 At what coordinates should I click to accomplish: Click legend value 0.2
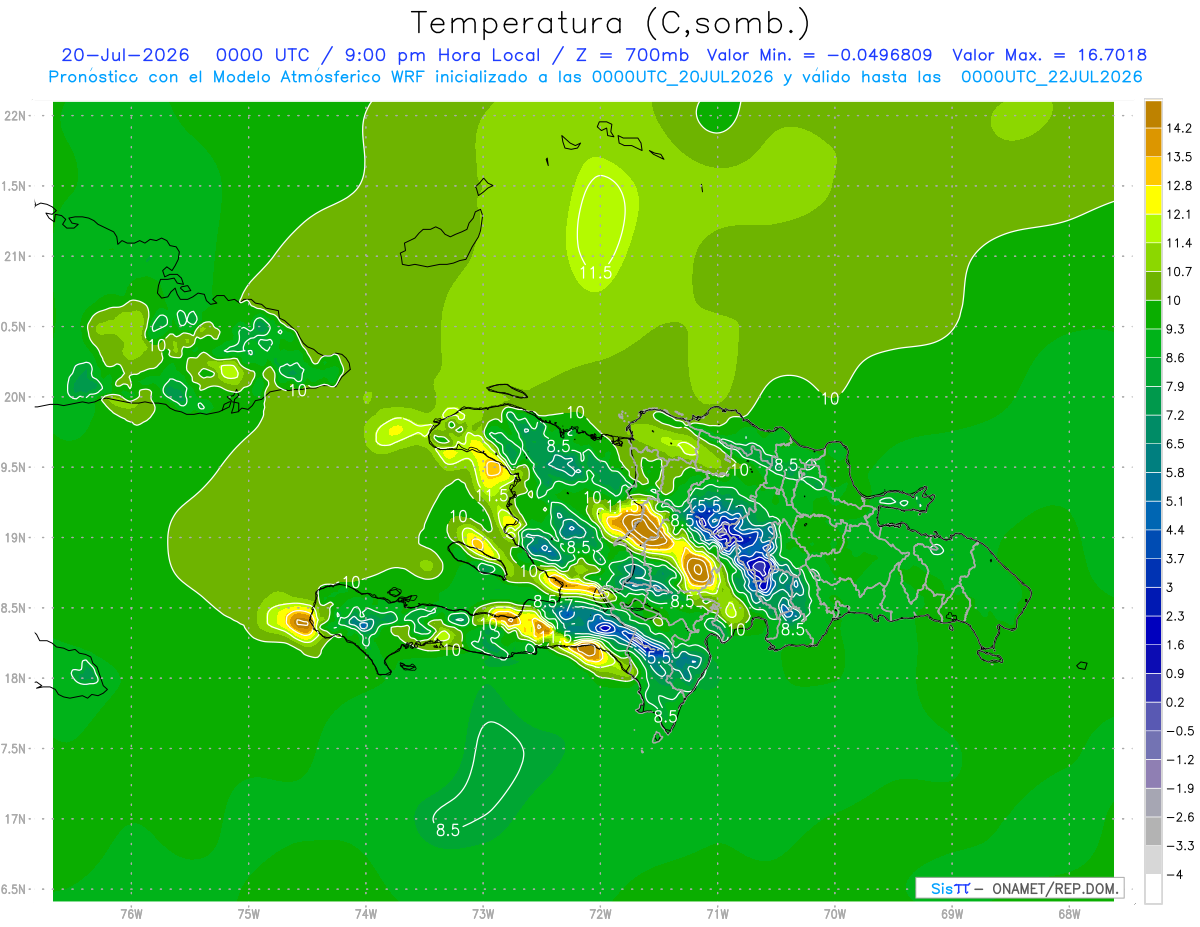tap(1176, 703)
